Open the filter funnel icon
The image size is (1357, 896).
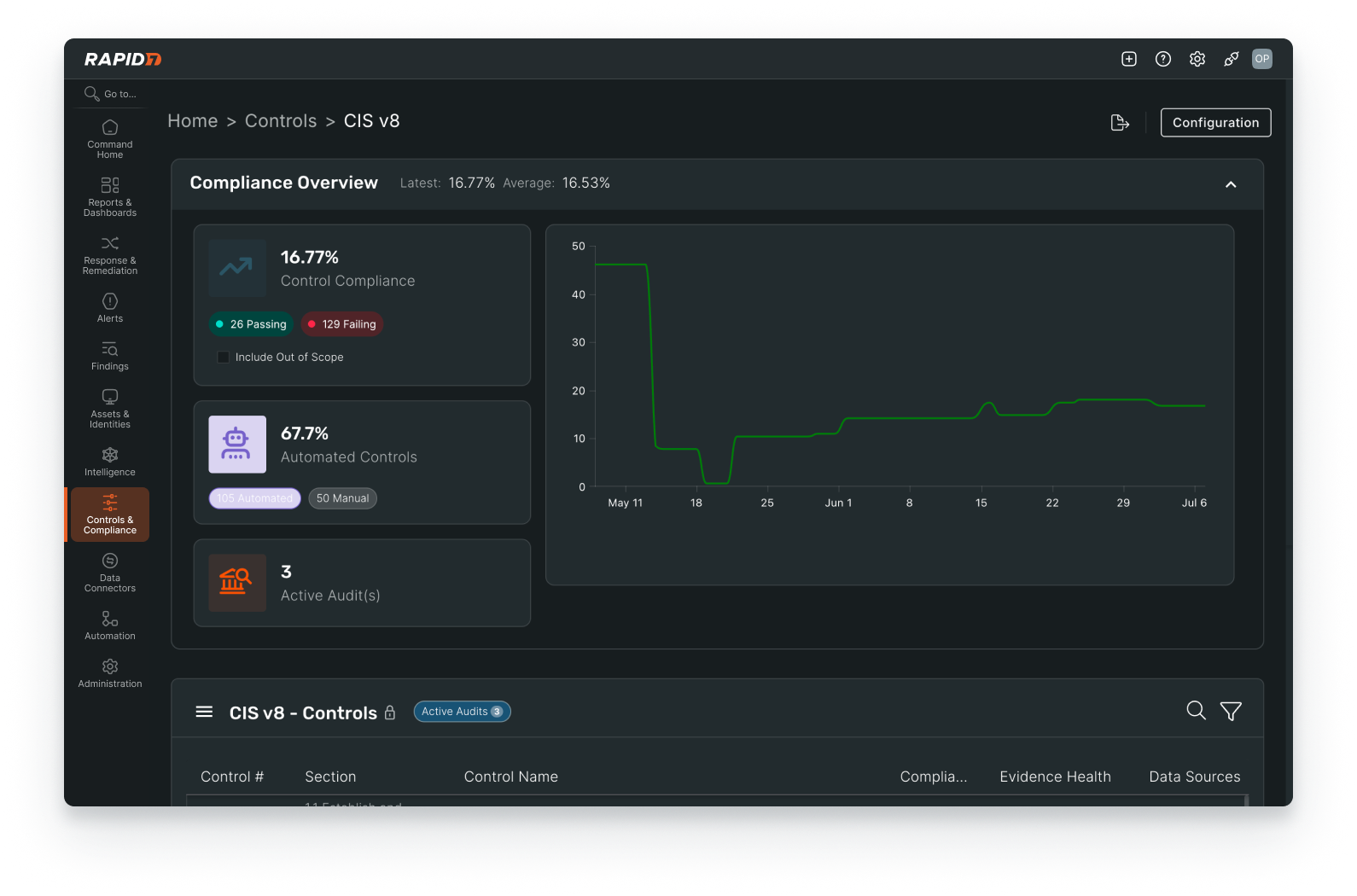pos(1231,711)
